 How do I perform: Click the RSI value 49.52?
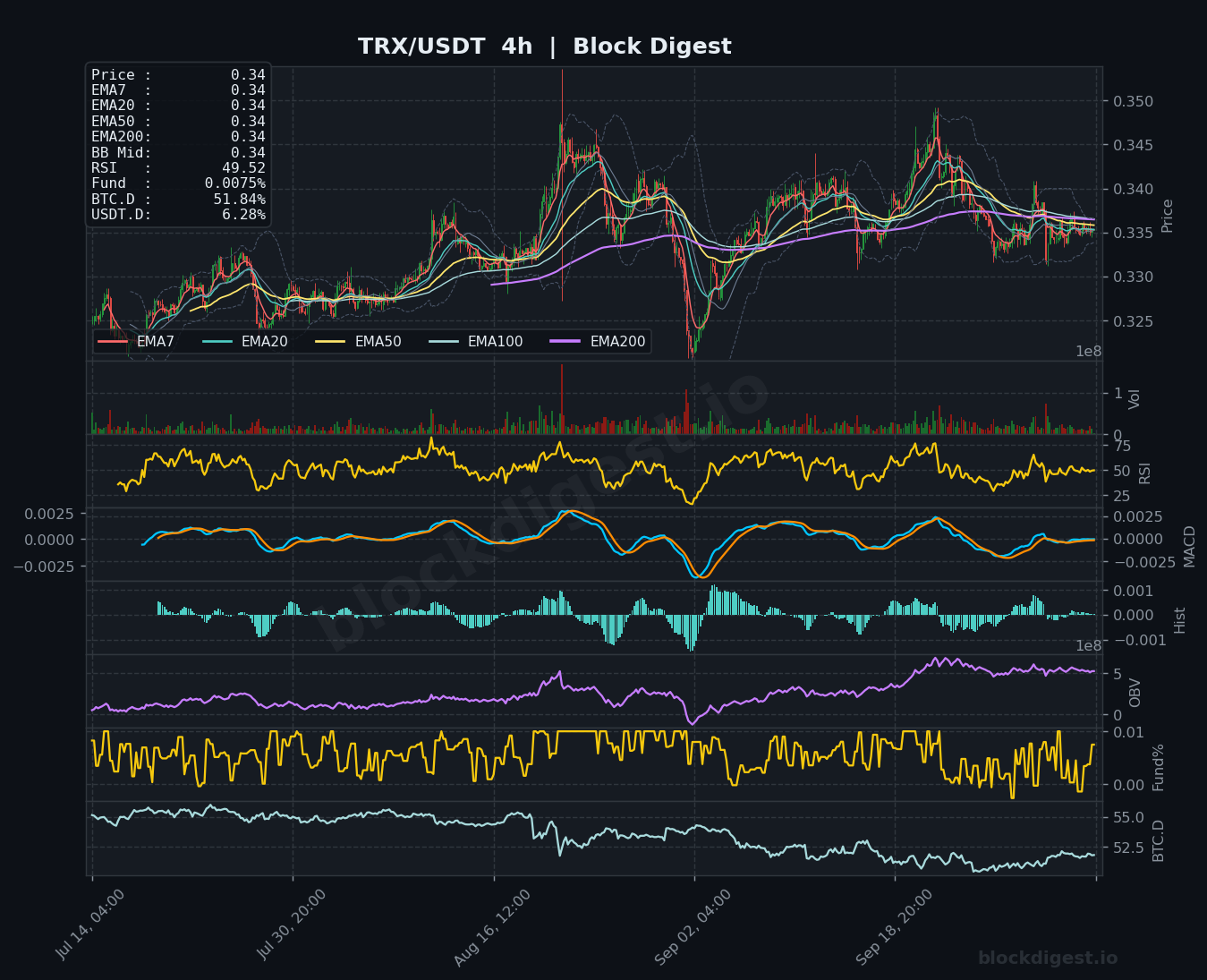pos(243,168)
